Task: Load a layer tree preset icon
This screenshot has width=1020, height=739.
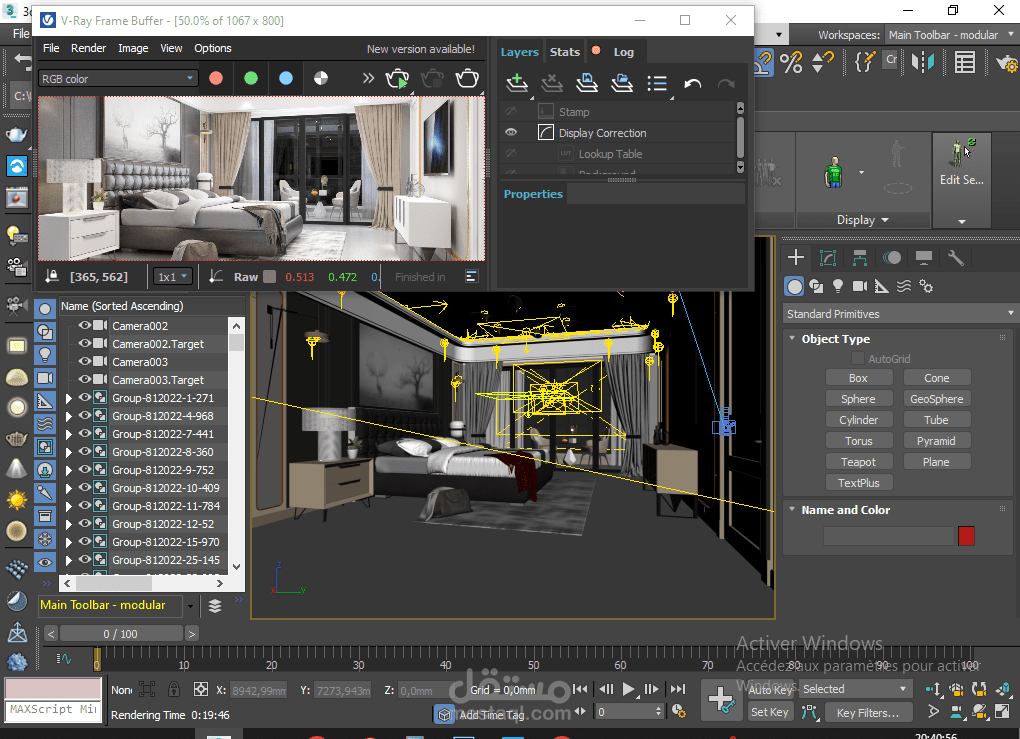Action: click(x=622, y=83)
